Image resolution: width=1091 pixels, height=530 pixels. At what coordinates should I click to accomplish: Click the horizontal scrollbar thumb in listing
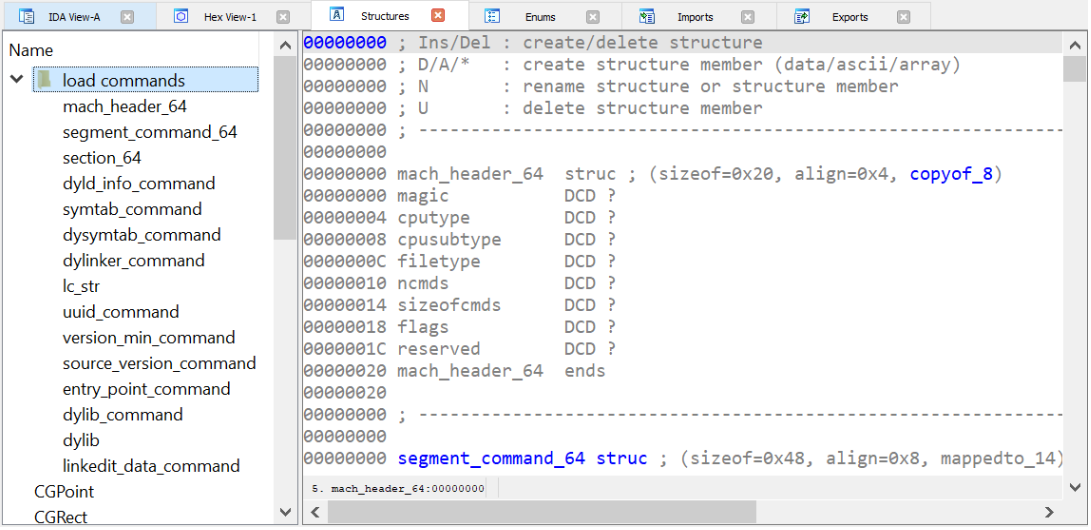tap(541, 512)
